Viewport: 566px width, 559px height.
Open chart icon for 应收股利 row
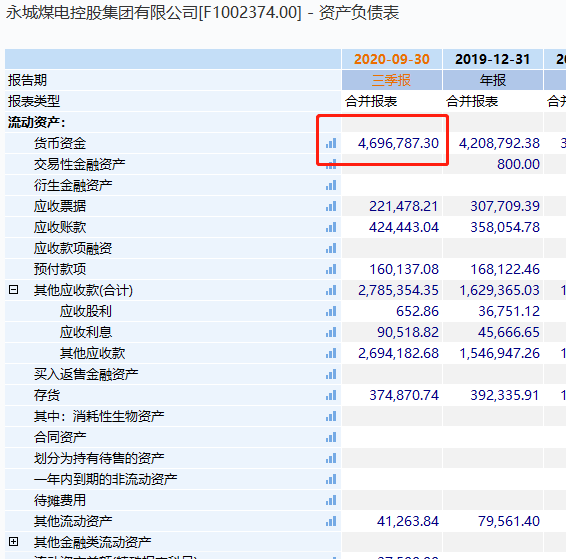331,311
